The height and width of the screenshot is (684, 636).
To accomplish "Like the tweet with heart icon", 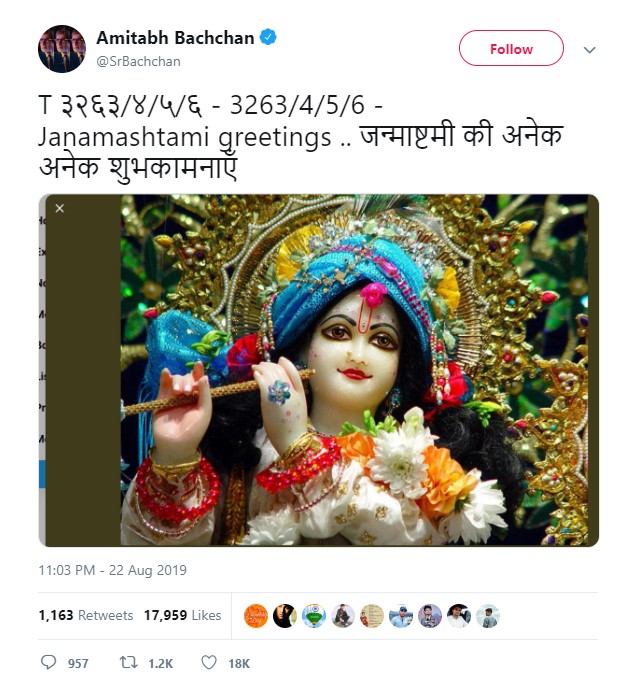I will (x=209, y=662).
